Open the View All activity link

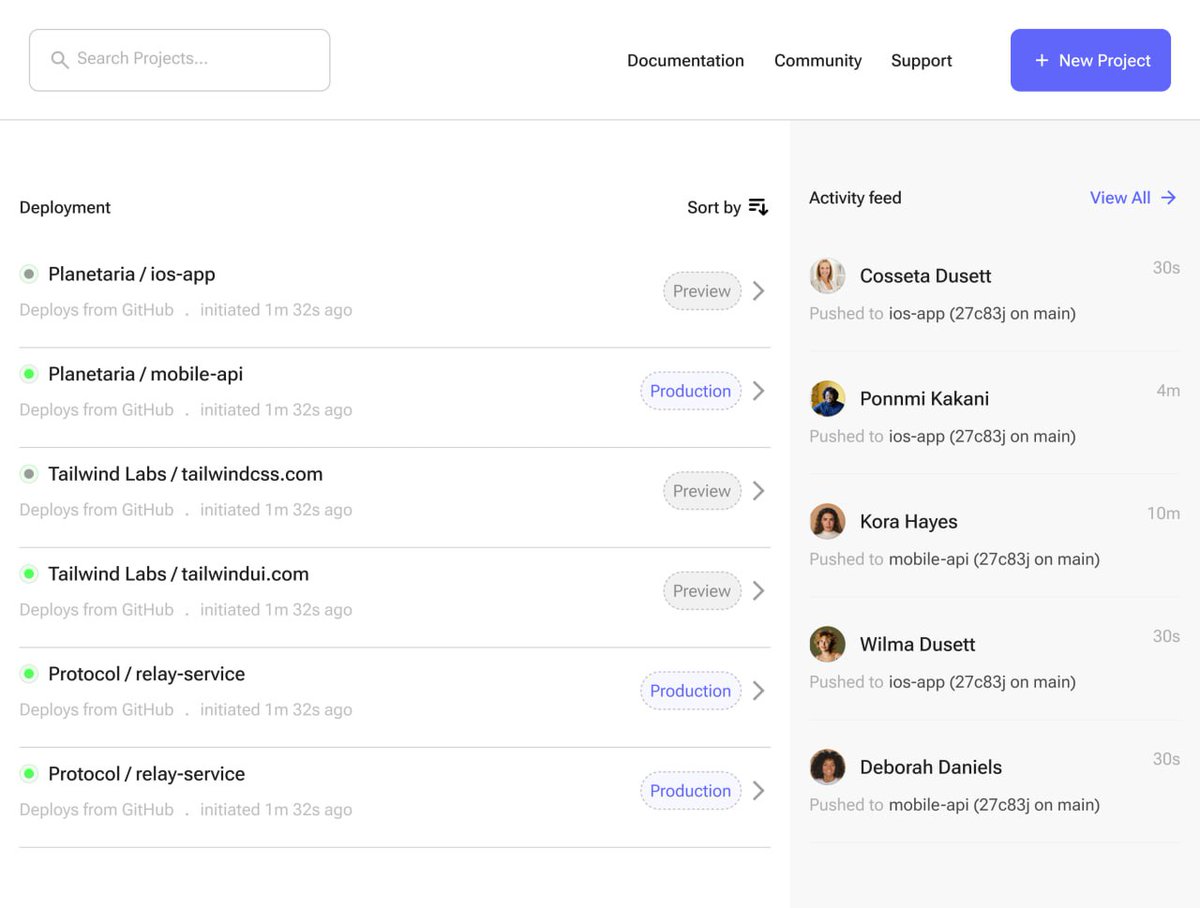[x=1120, y=198]
